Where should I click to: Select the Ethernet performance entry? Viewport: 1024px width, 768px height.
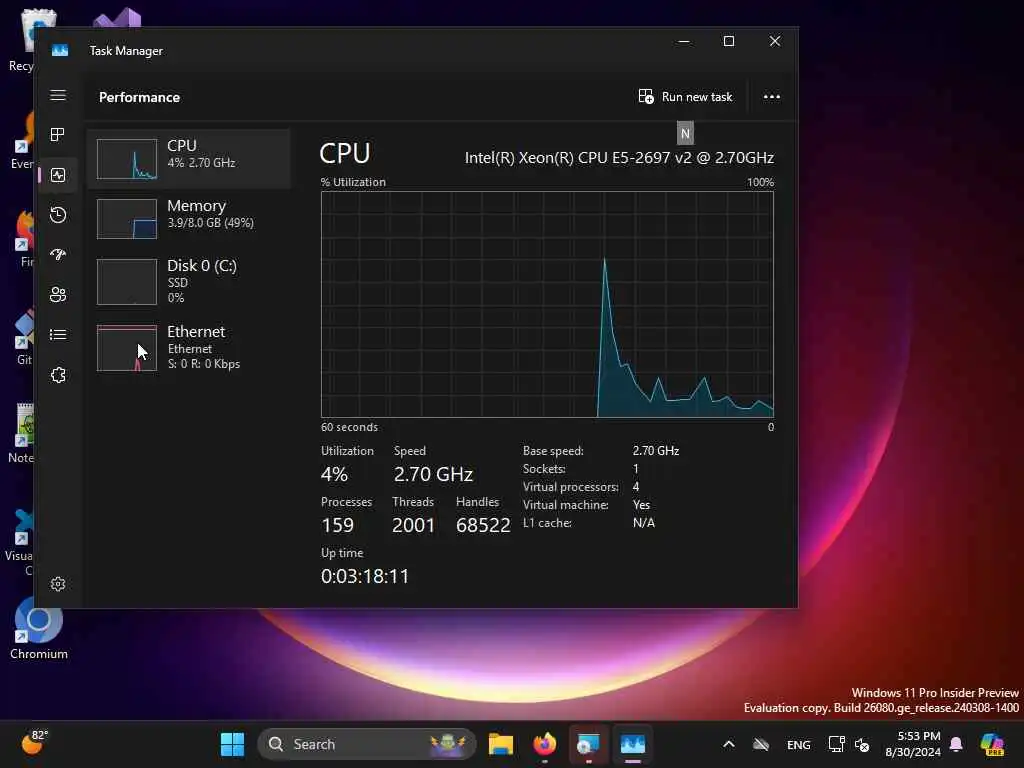coord(189,347)
